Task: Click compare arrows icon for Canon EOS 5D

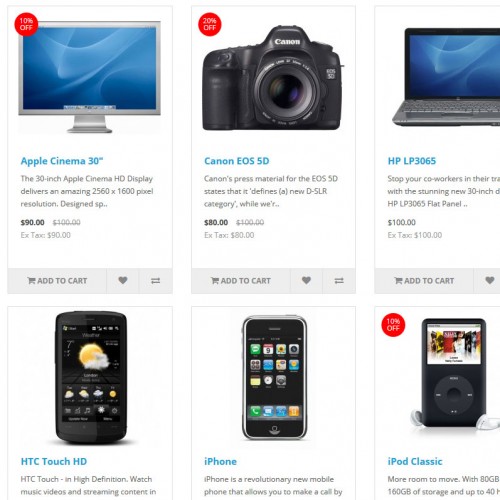Action: pyautogui.click(x=339, y=281)
